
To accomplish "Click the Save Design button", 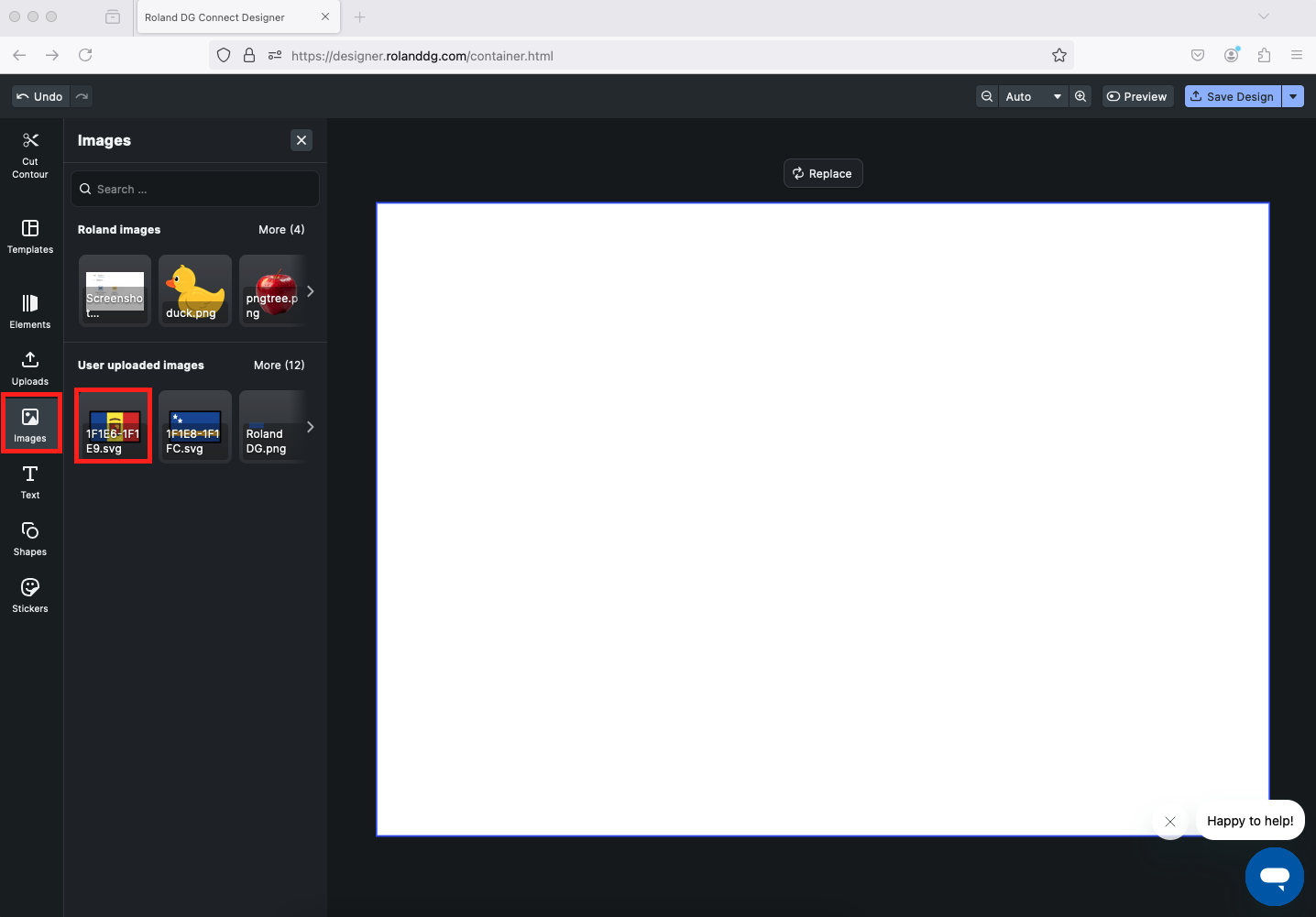I will point(1233,96).
